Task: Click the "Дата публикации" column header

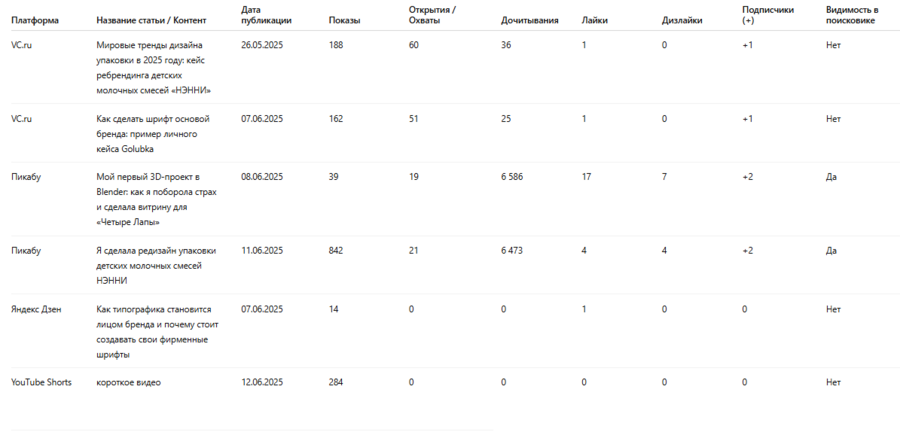Action: (262, 15)
